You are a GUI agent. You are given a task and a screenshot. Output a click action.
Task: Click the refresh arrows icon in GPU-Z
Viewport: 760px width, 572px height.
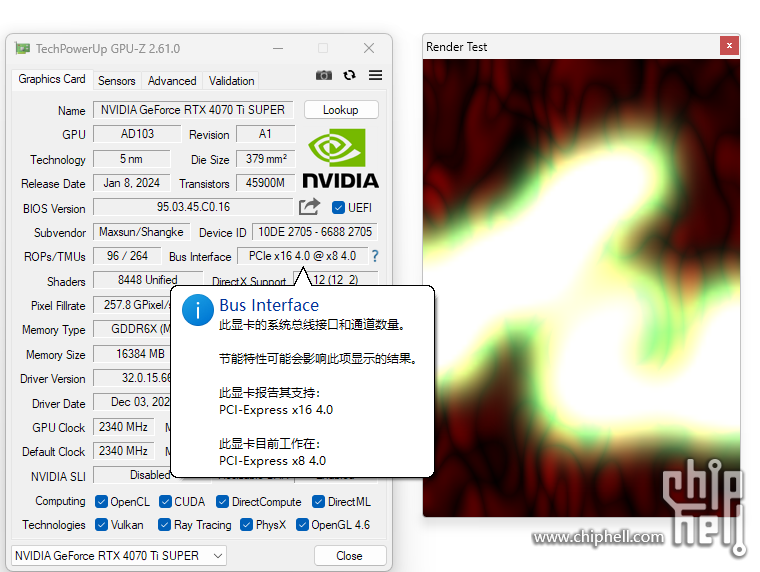[x=349, y=75]
